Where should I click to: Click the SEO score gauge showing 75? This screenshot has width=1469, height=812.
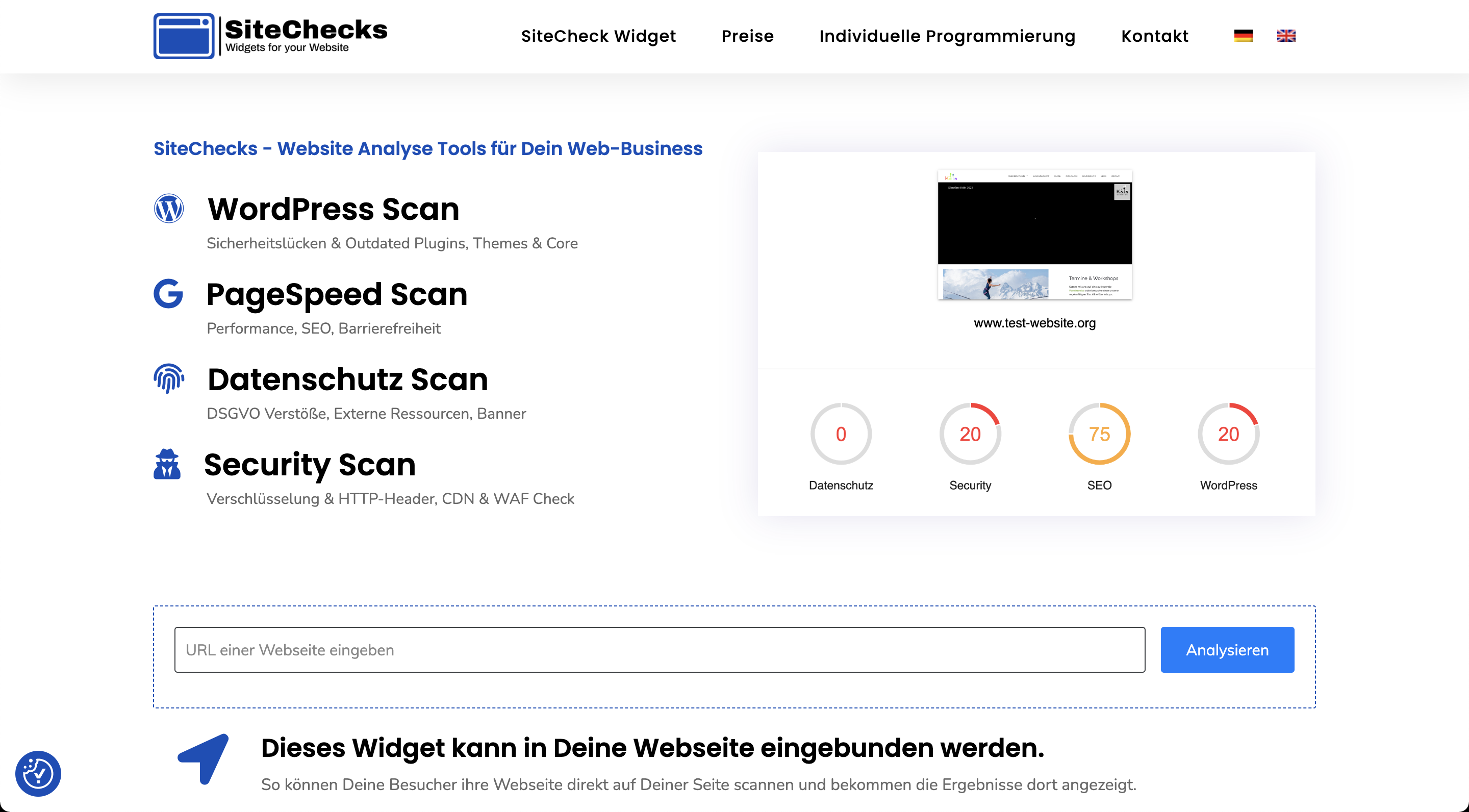1100,434
